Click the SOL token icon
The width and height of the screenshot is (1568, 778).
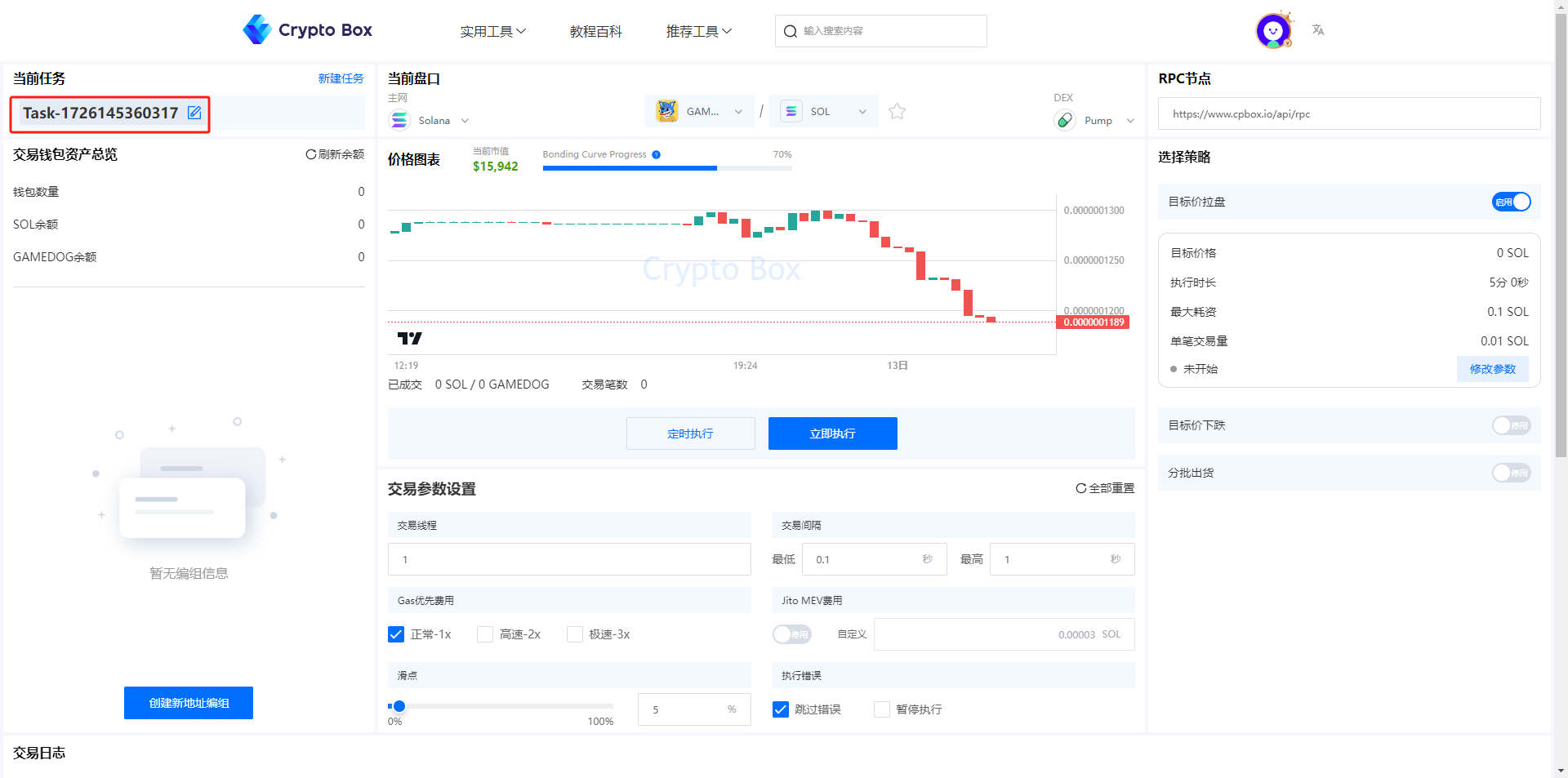(x=791, y=111)
